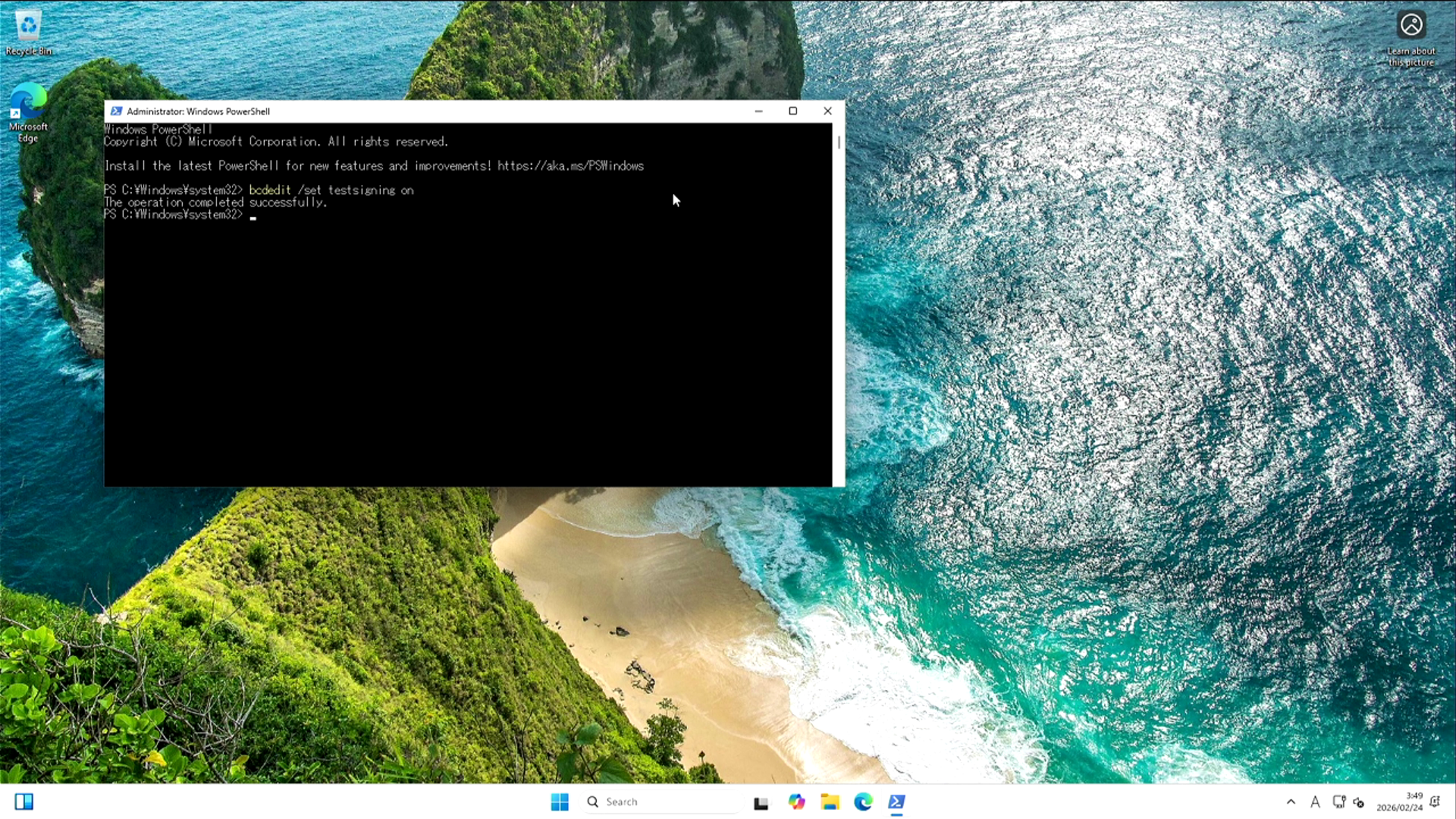
Task: Expand the hidden system tray icons
Action: 1291,802
